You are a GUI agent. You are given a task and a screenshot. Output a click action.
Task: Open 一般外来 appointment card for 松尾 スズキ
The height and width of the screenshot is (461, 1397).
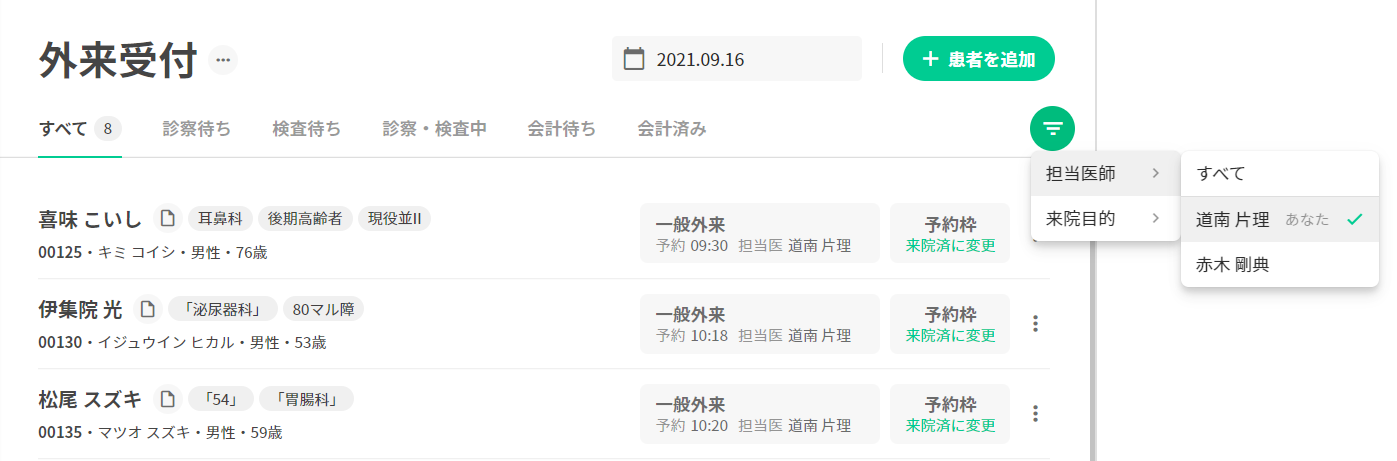(759, 414)
